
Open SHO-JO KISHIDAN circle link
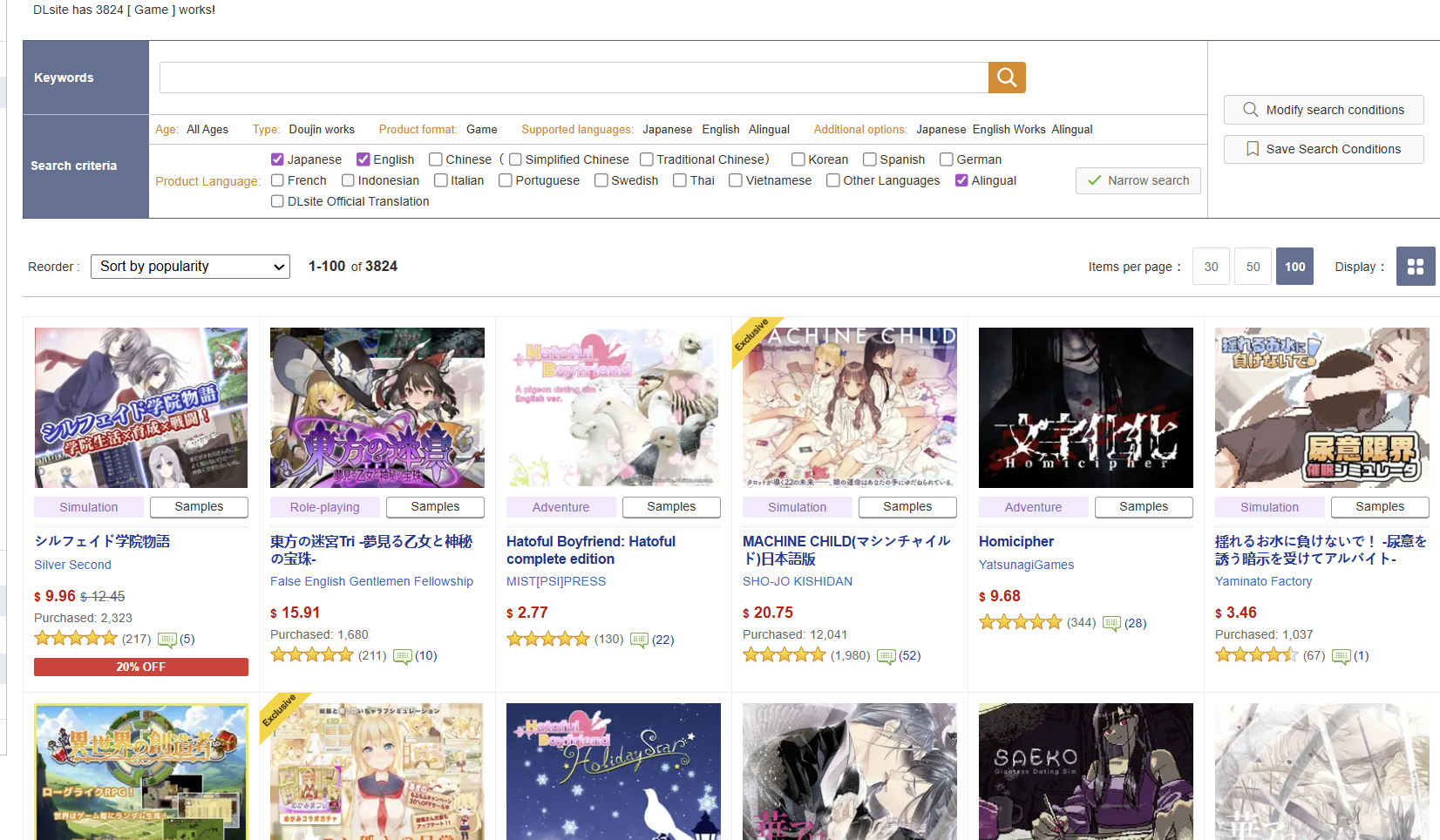coord(798,581)
